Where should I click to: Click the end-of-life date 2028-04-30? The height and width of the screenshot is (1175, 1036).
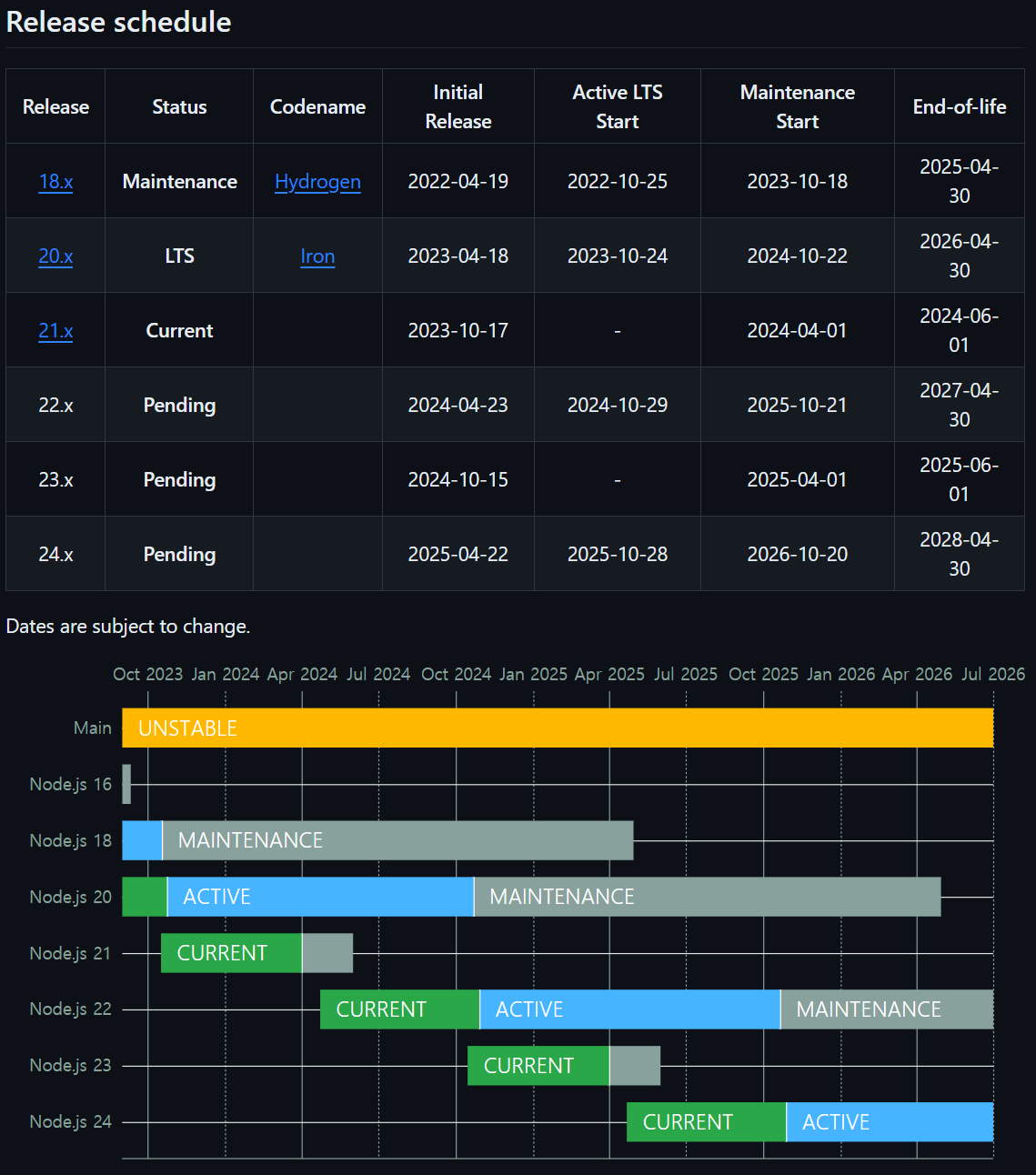(x=960, y=554)
